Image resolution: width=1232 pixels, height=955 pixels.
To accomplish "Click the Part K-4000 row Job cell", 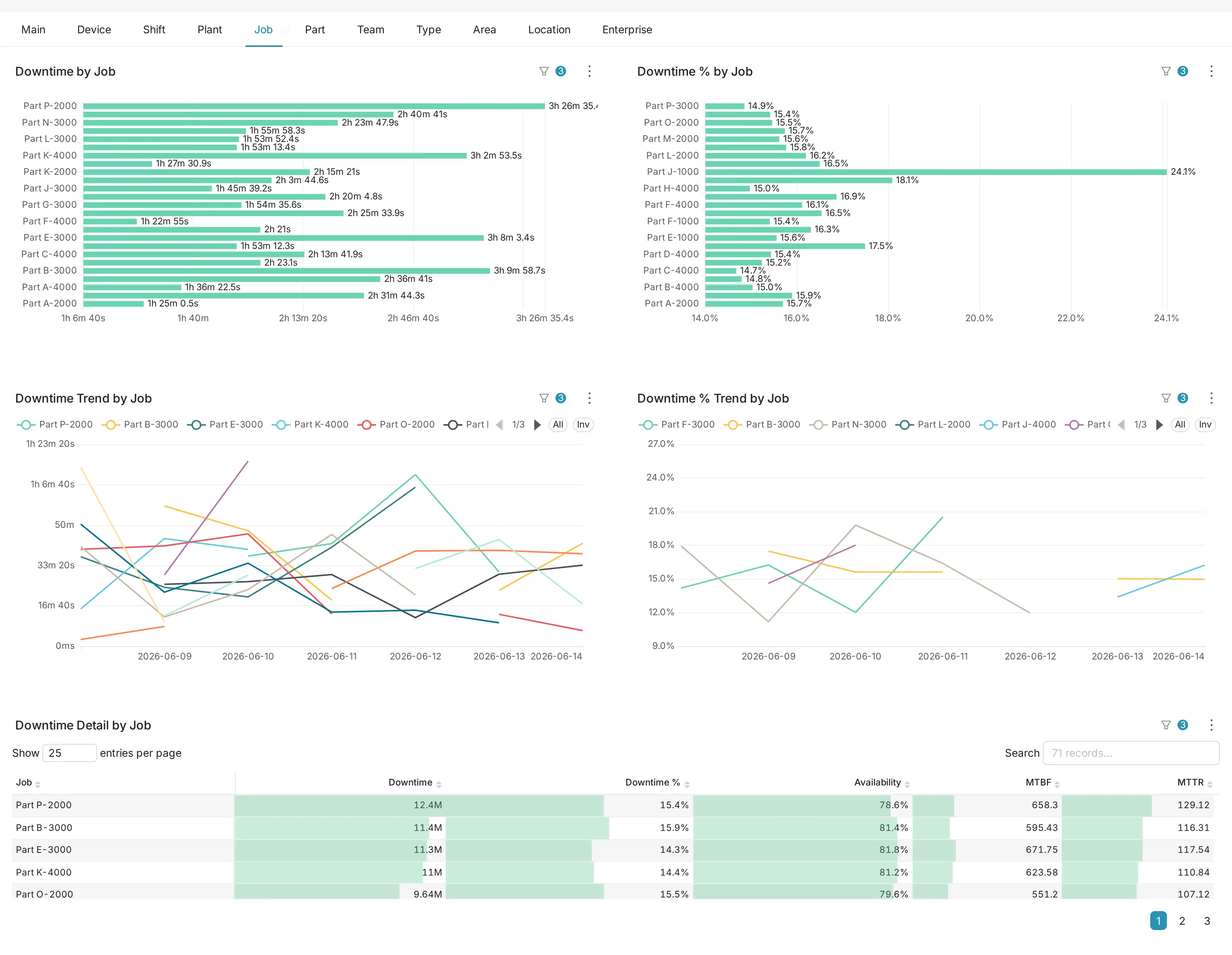I will click(123, 873).
